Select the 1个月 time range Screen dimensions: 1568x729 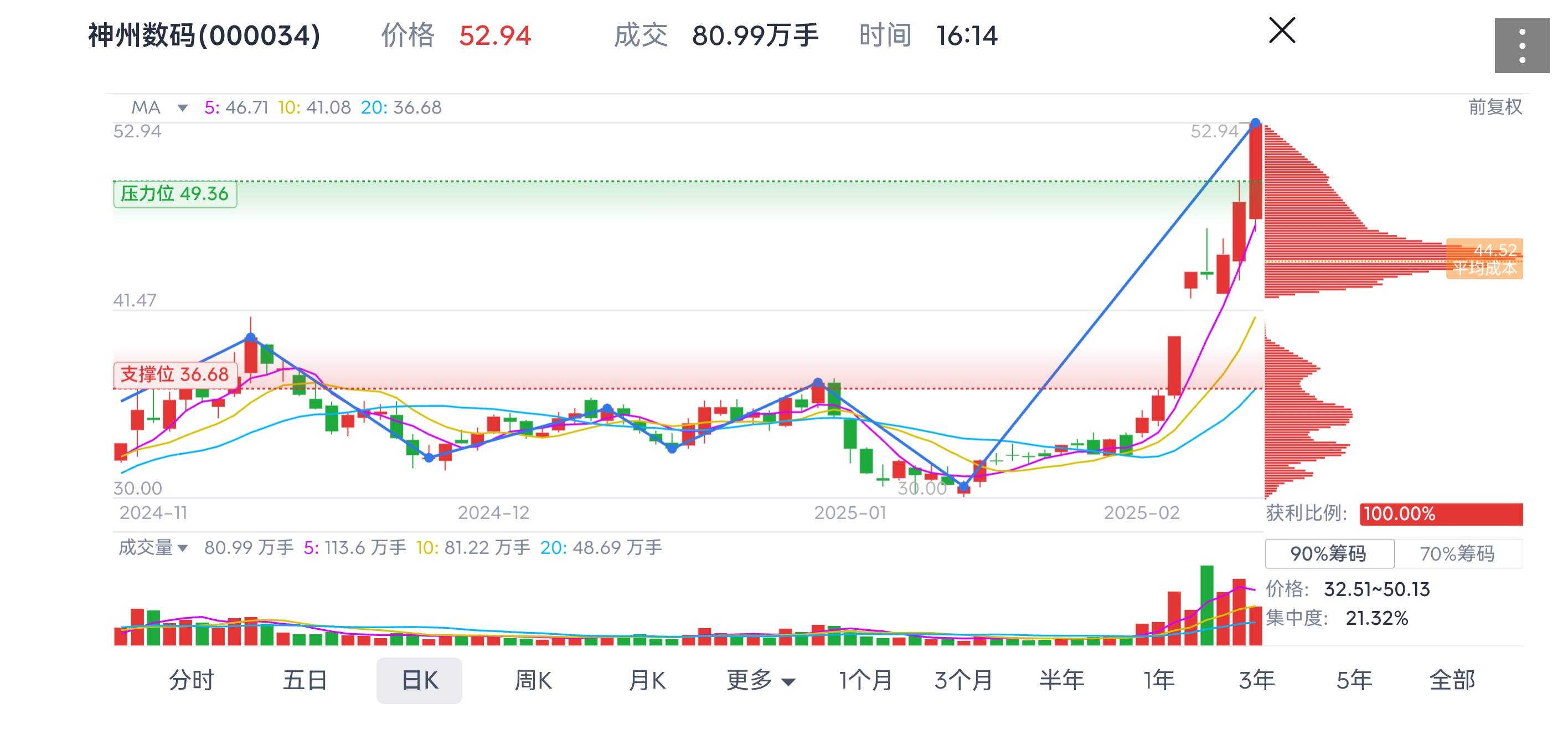(865, 681)
